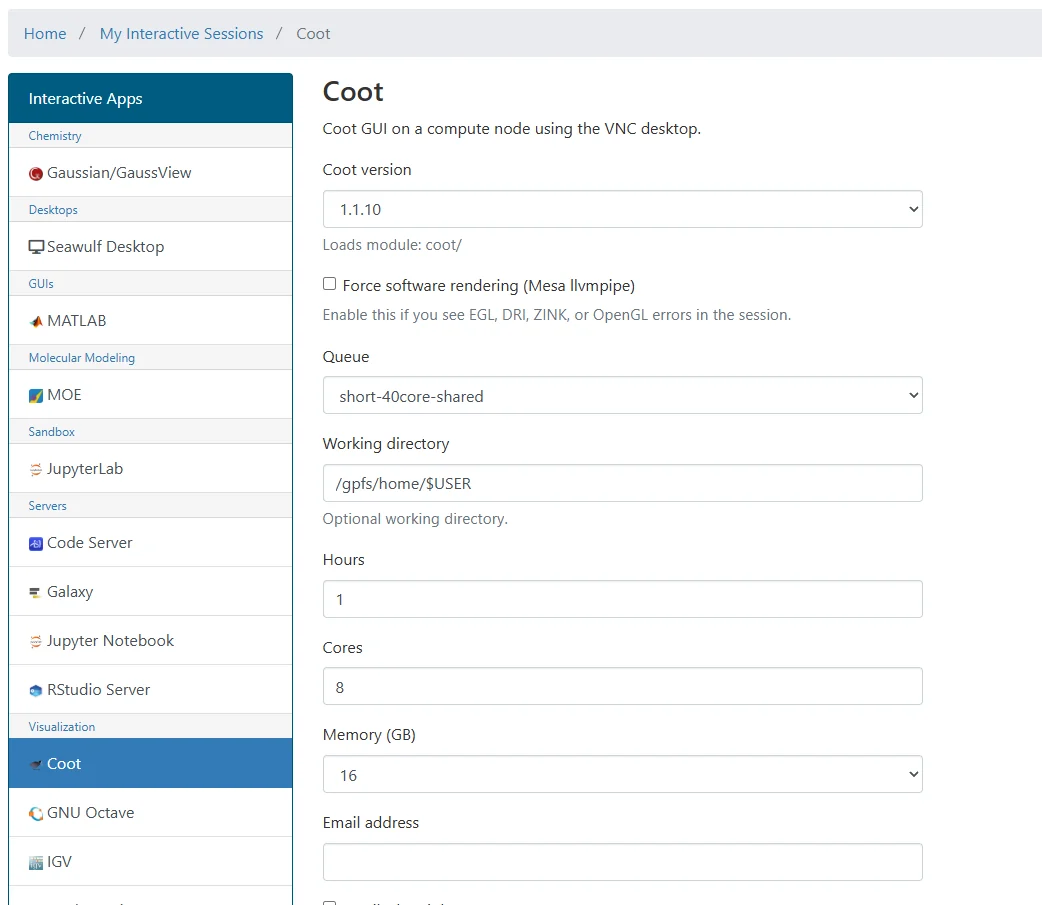The image size is (1042, 905).
Task: Open My Interactive Sessions breadcrumb link
Action: 181,33
